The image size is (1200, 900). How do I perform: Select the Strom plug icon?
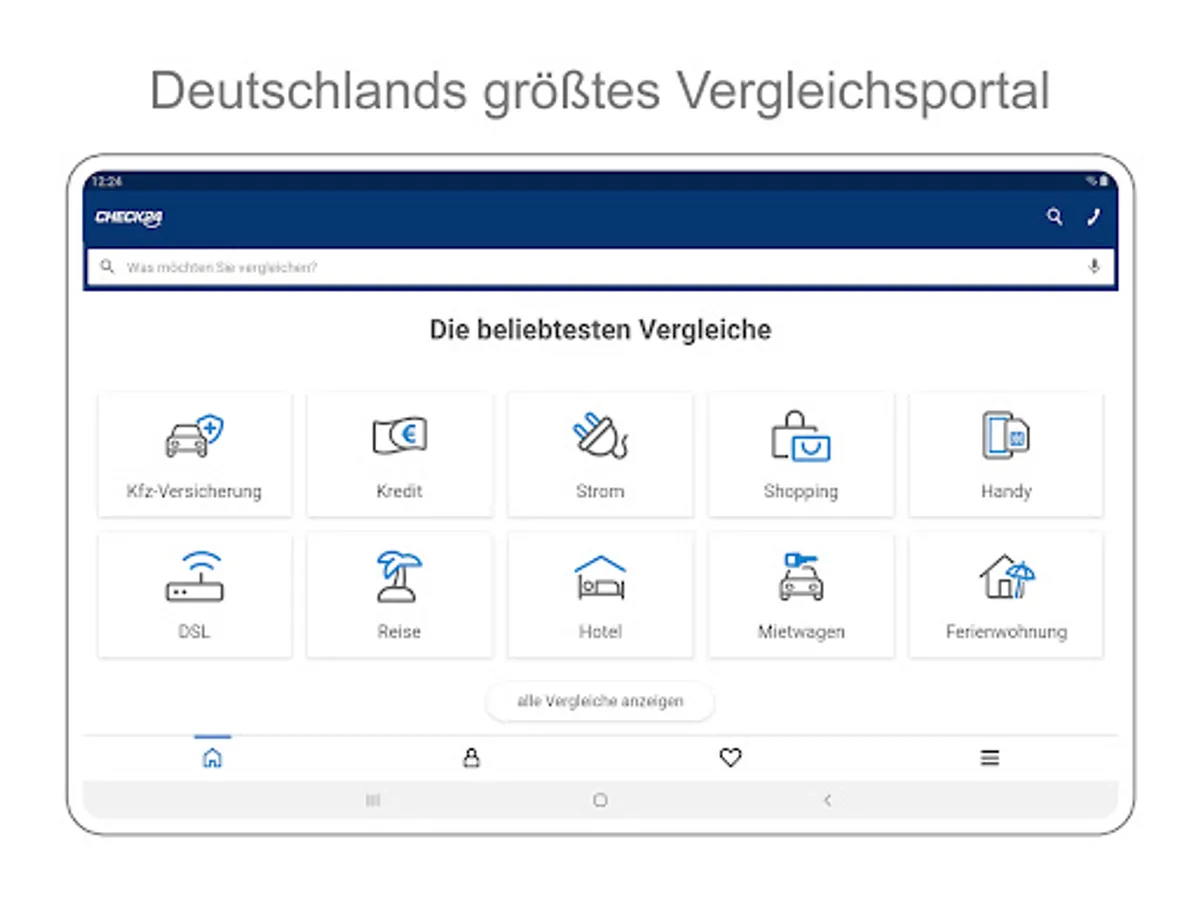pos(600,436)
